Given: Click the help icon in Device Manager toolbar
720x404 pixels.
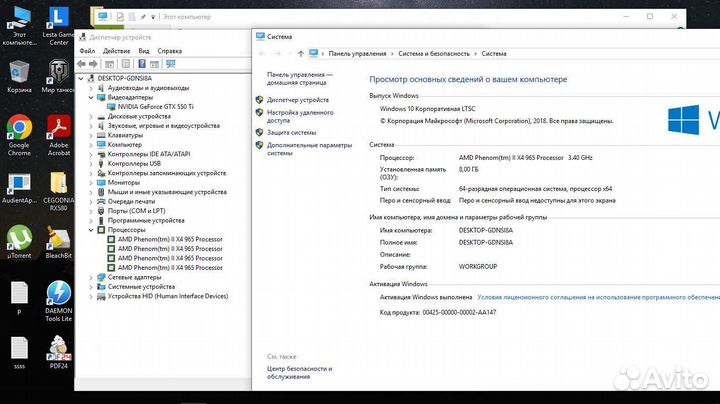Looking at the screenshot, I should 142,64.
